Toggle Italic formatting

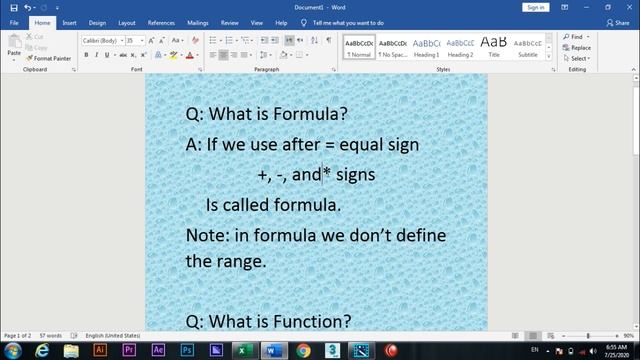tap(96, 55)
